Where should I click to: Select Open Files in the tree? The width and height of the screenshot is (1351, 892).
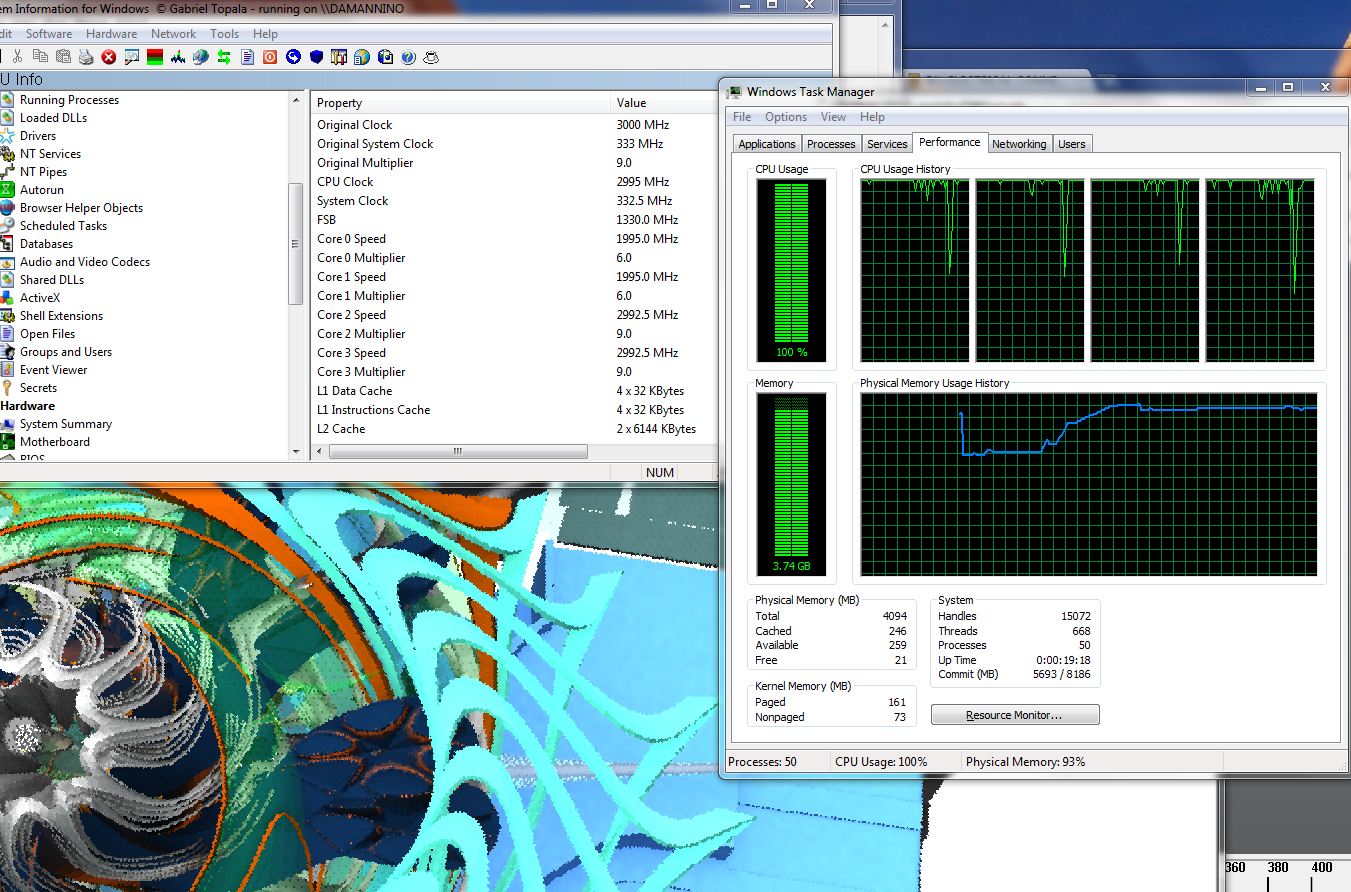47,334
